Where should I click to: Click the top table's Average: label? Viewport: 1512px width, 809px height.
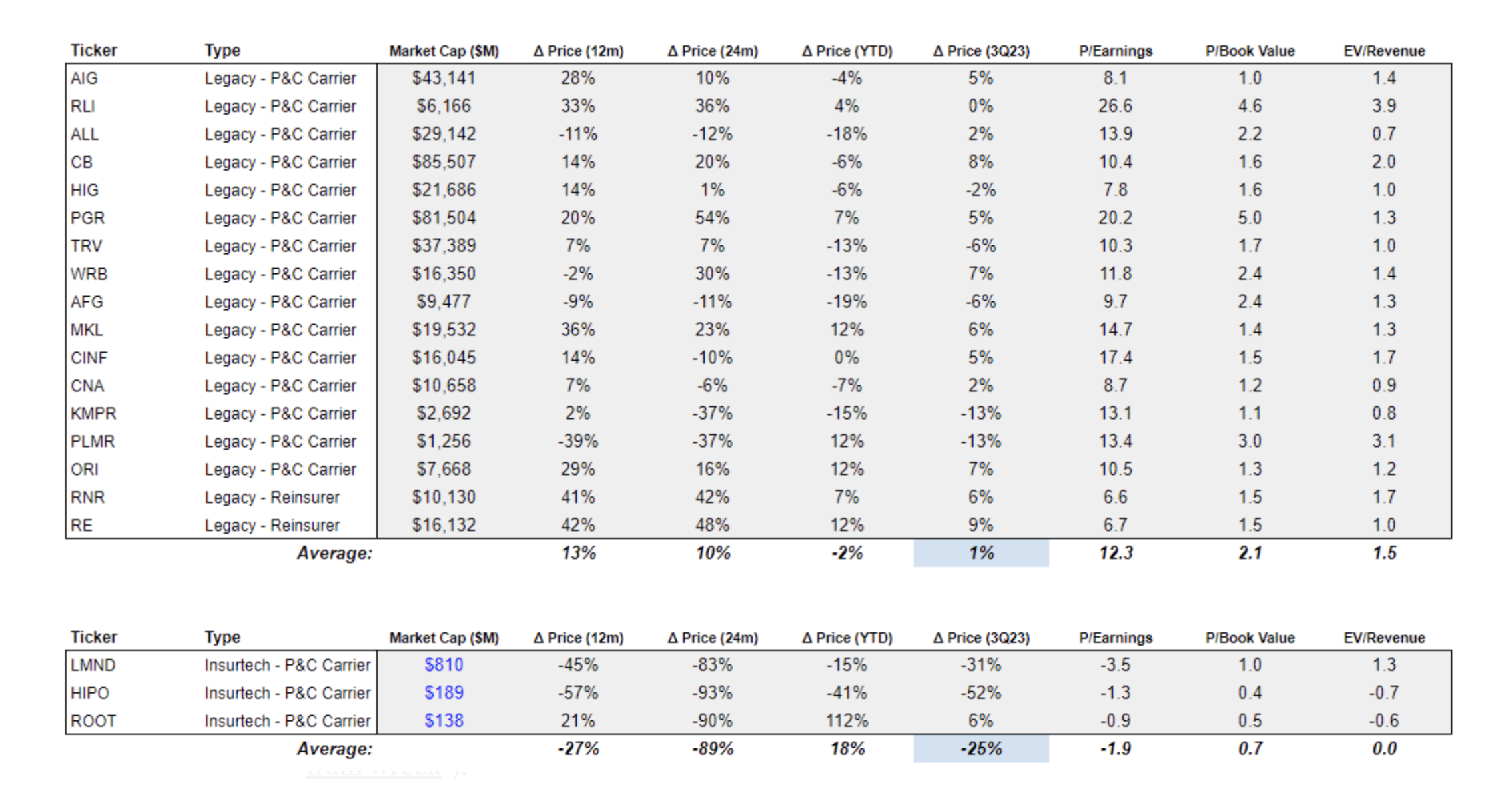pos(334,553)
